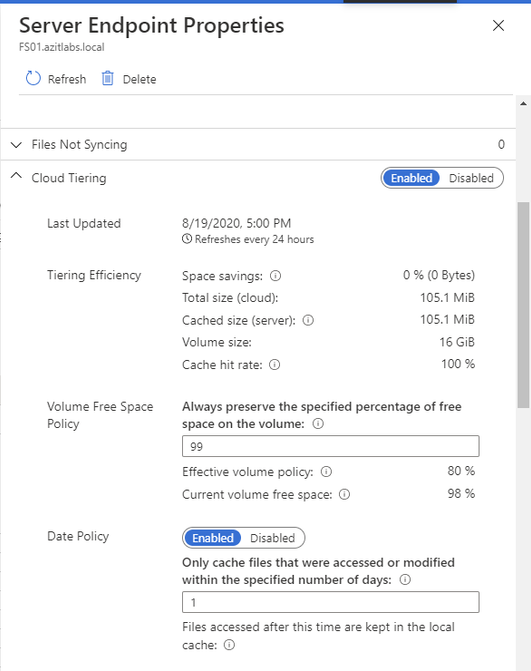Set Cloud Tiering to Enabled

411,178
